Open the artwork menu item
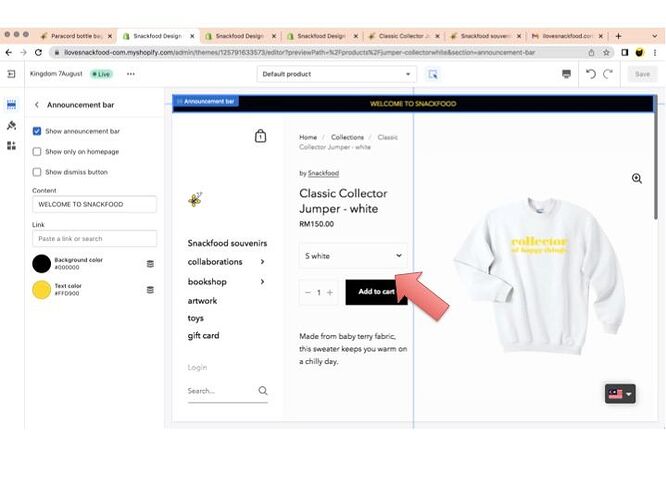 click(x=202, y=301)
